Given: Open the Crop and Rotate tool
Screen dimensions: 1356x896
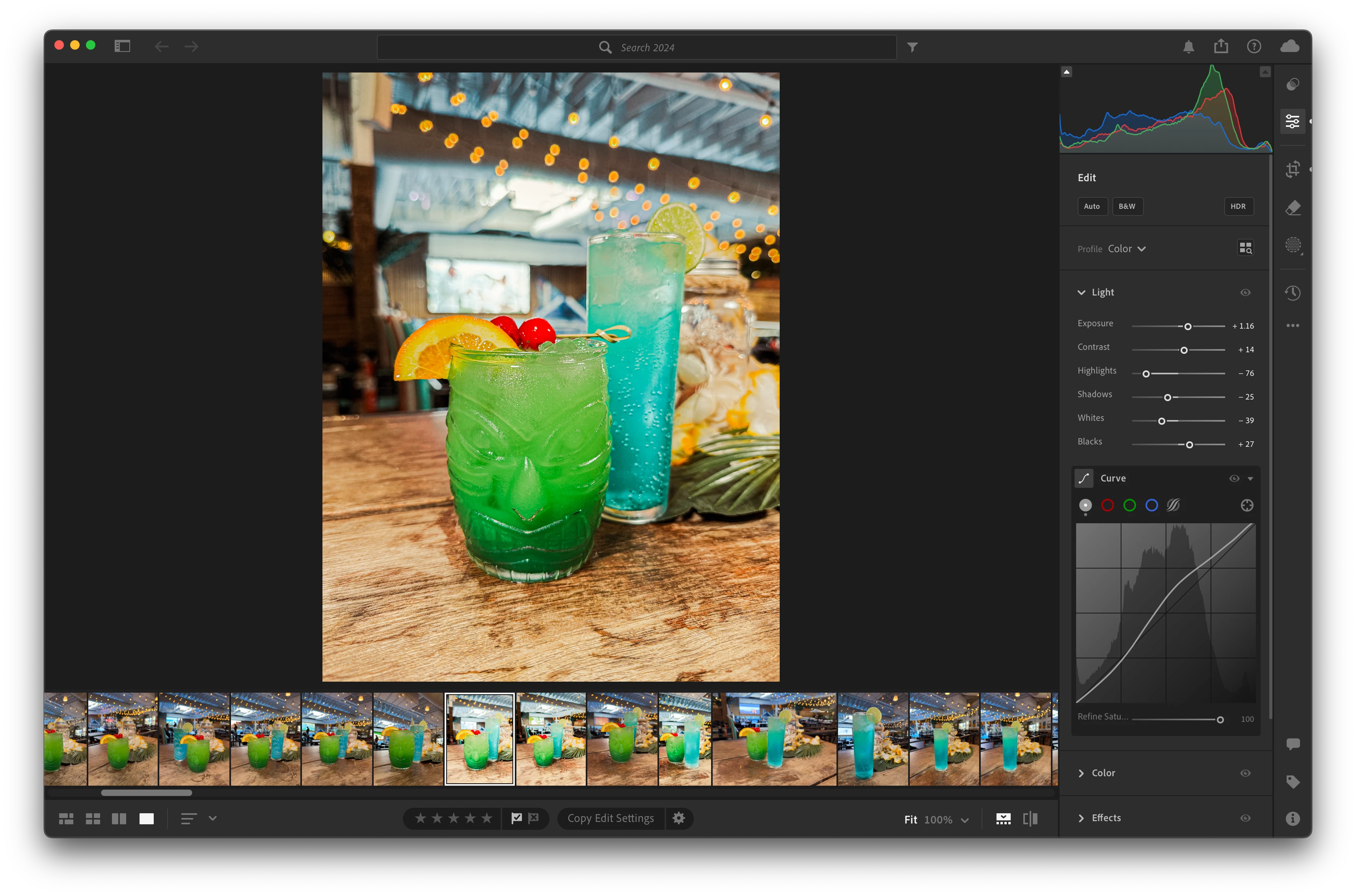Looking at the screenshot, I should [1293, 170].
